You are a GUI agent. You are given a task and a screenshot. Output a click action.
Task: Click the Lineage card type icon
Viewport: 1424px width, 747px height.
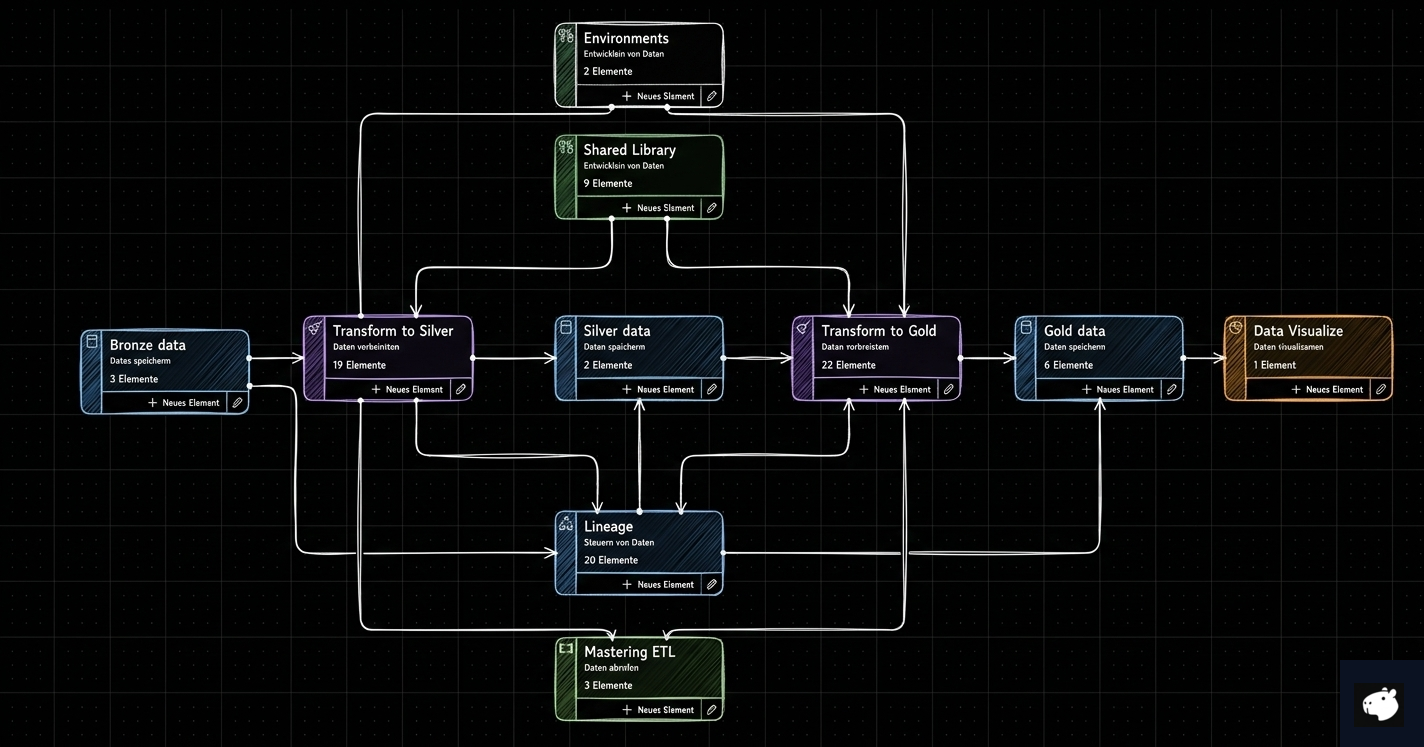[566, 523]
